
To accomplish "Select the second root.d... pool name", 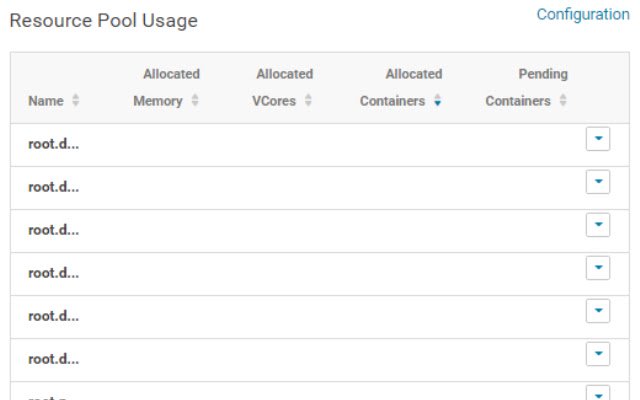I will [53, 187].
